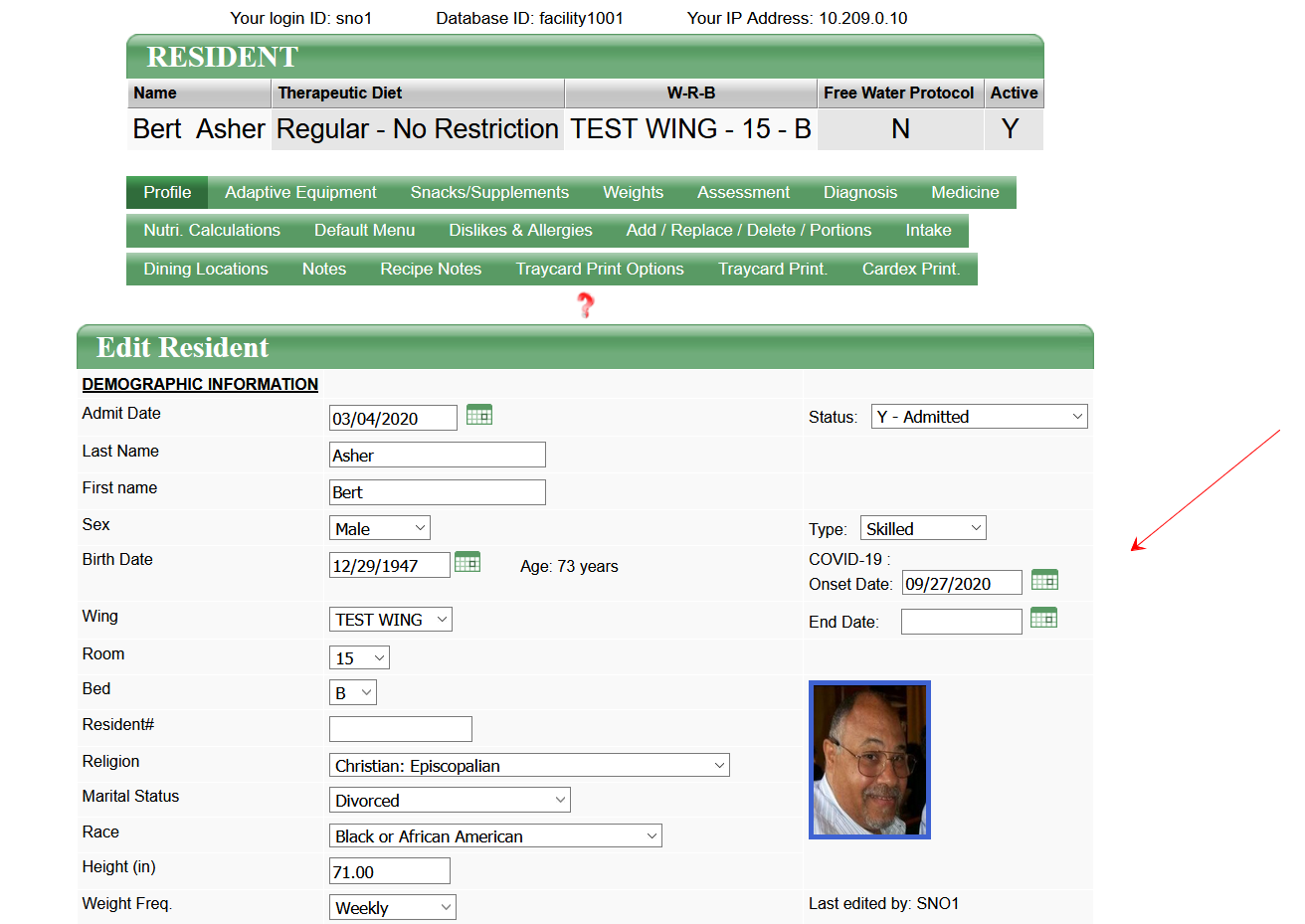Open the COVID-19 End Date calendar
The image size is (1305, 924).
[1044, 618]
